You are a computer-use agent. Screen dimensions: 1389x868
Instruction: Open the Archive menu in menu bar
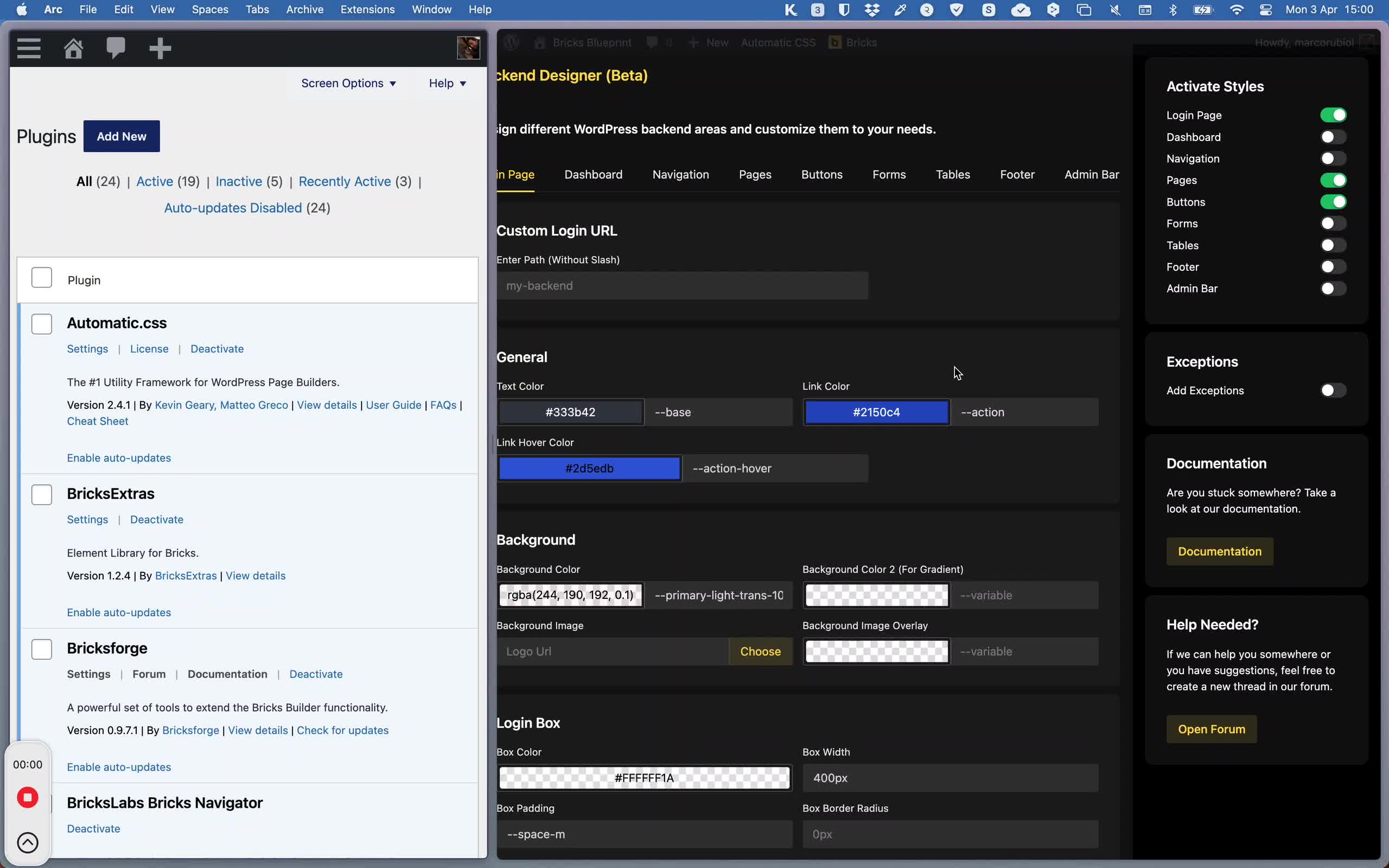[x=305, y=9]
